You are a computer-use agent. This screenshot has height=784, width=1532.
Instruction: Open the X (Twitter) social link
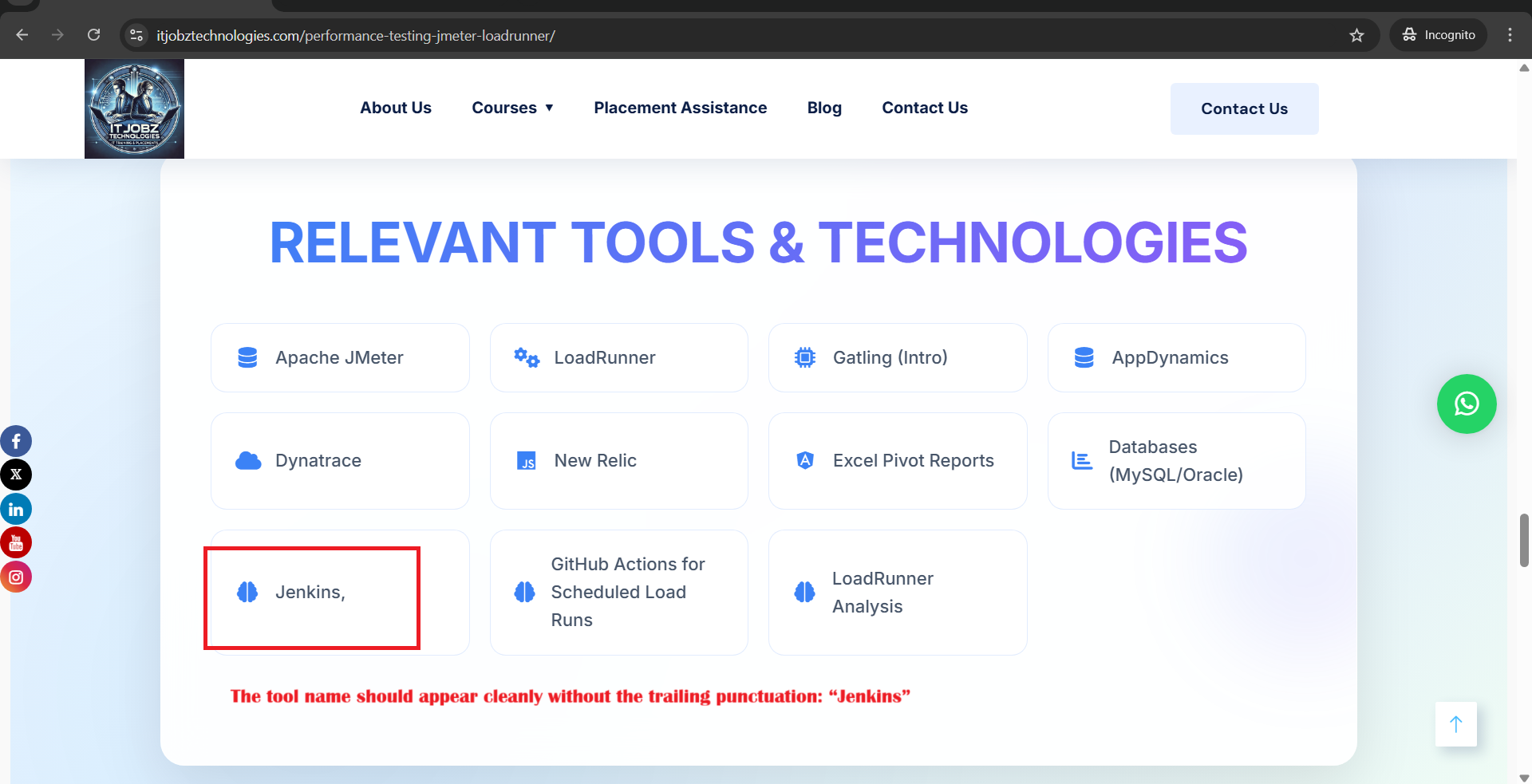click(16, 475)
